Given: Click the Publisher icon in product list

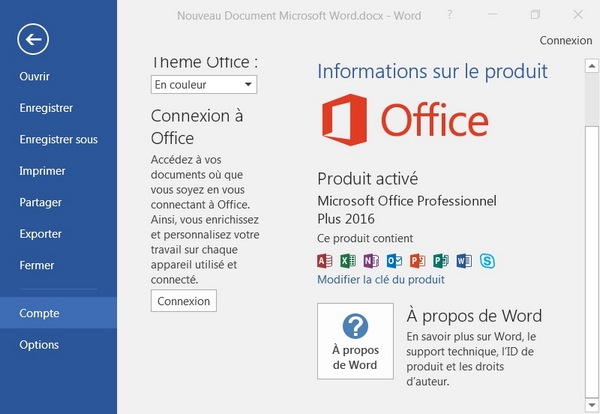Looking at the screenshot, I should (440, 261).
